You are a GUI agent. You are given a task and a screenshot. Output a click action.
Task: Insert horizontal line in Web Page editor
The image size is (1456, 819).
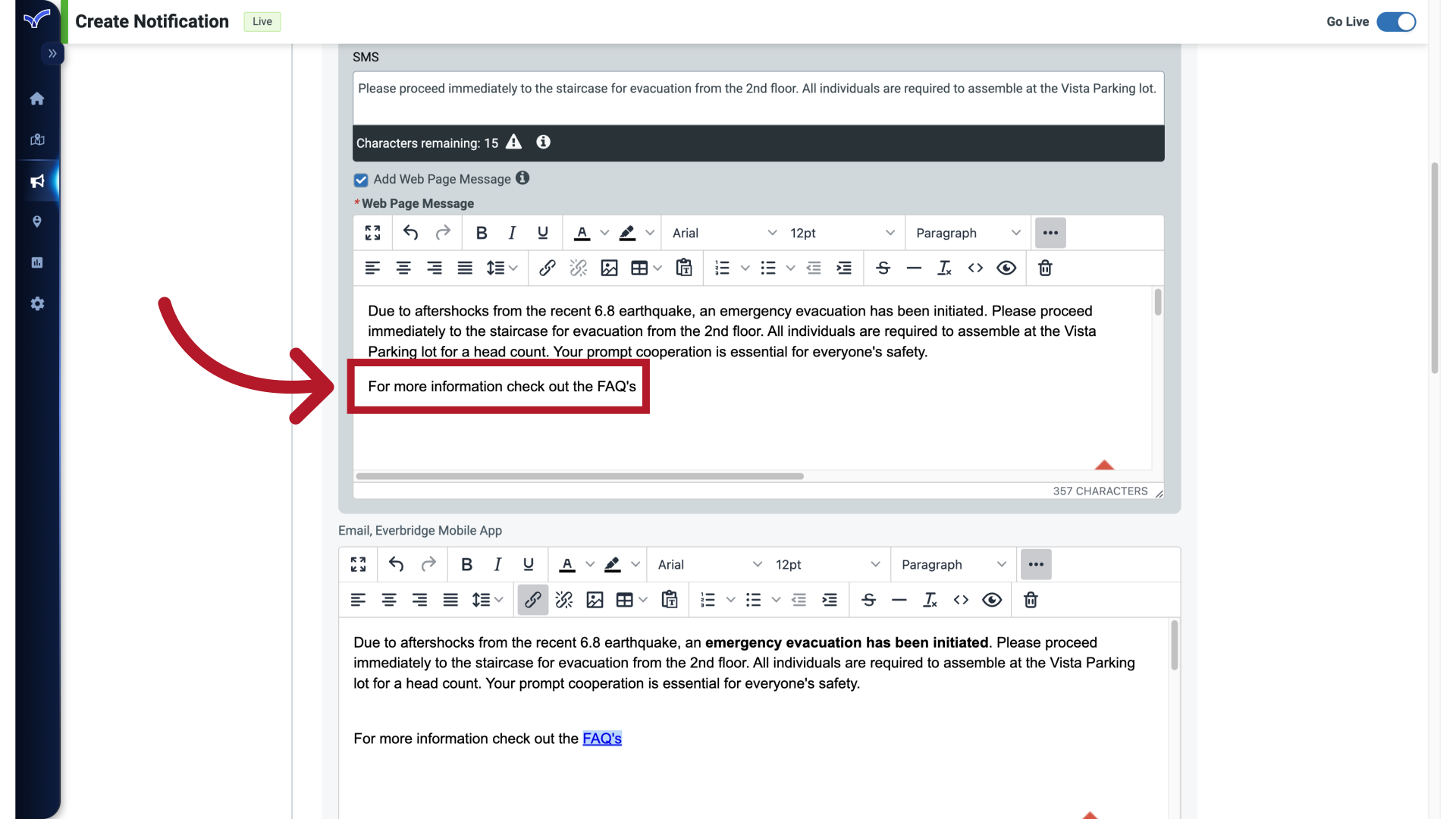point(914,268)
